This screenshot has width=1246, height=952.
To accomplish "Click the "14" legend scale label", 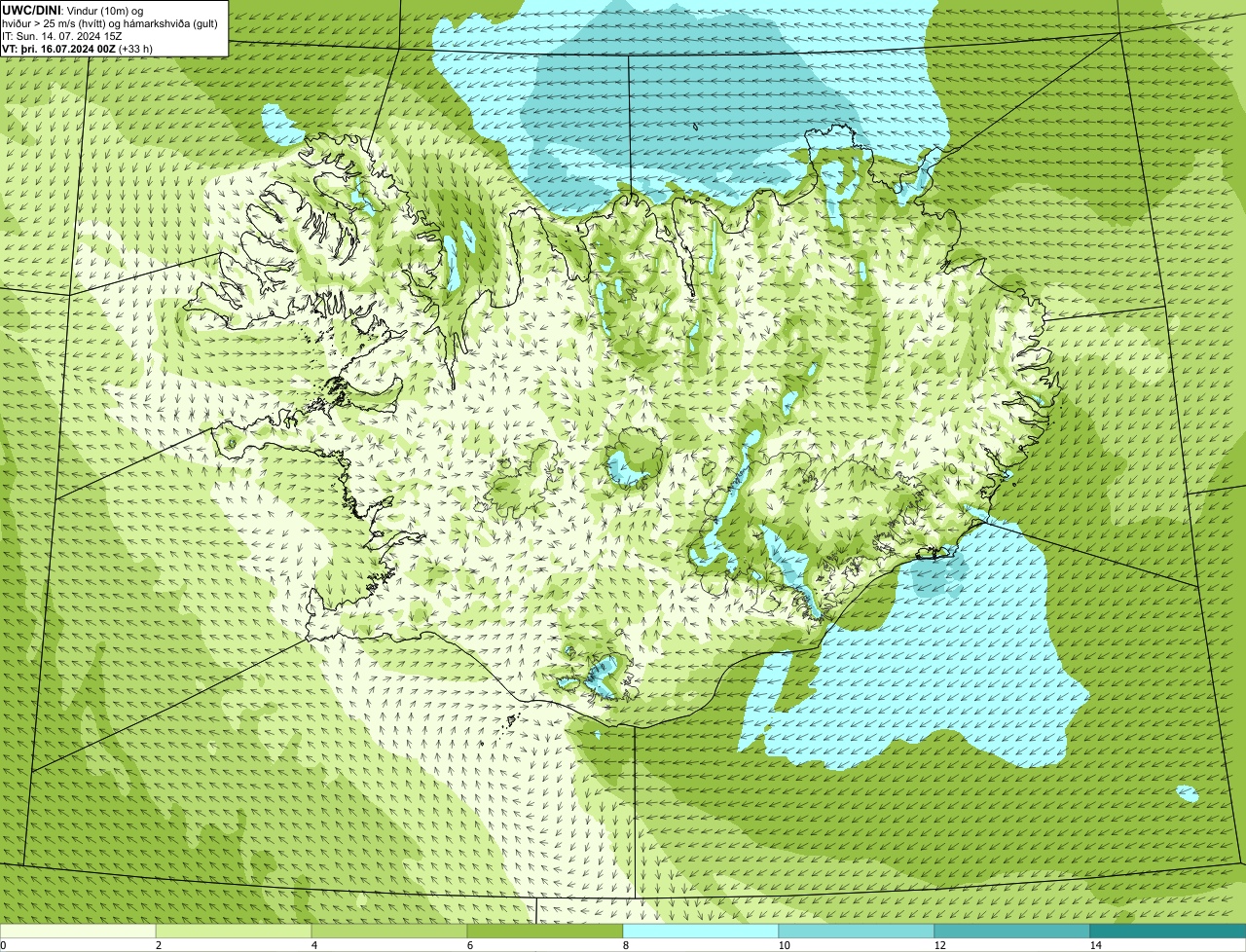I will (x=1095, y=945).
